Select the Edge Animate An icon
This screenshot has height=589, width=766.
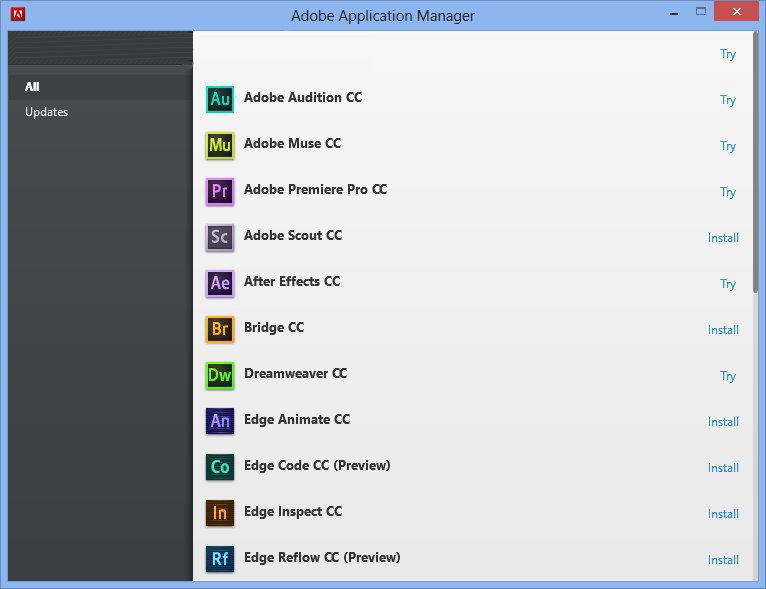click(x=220, y=421)
